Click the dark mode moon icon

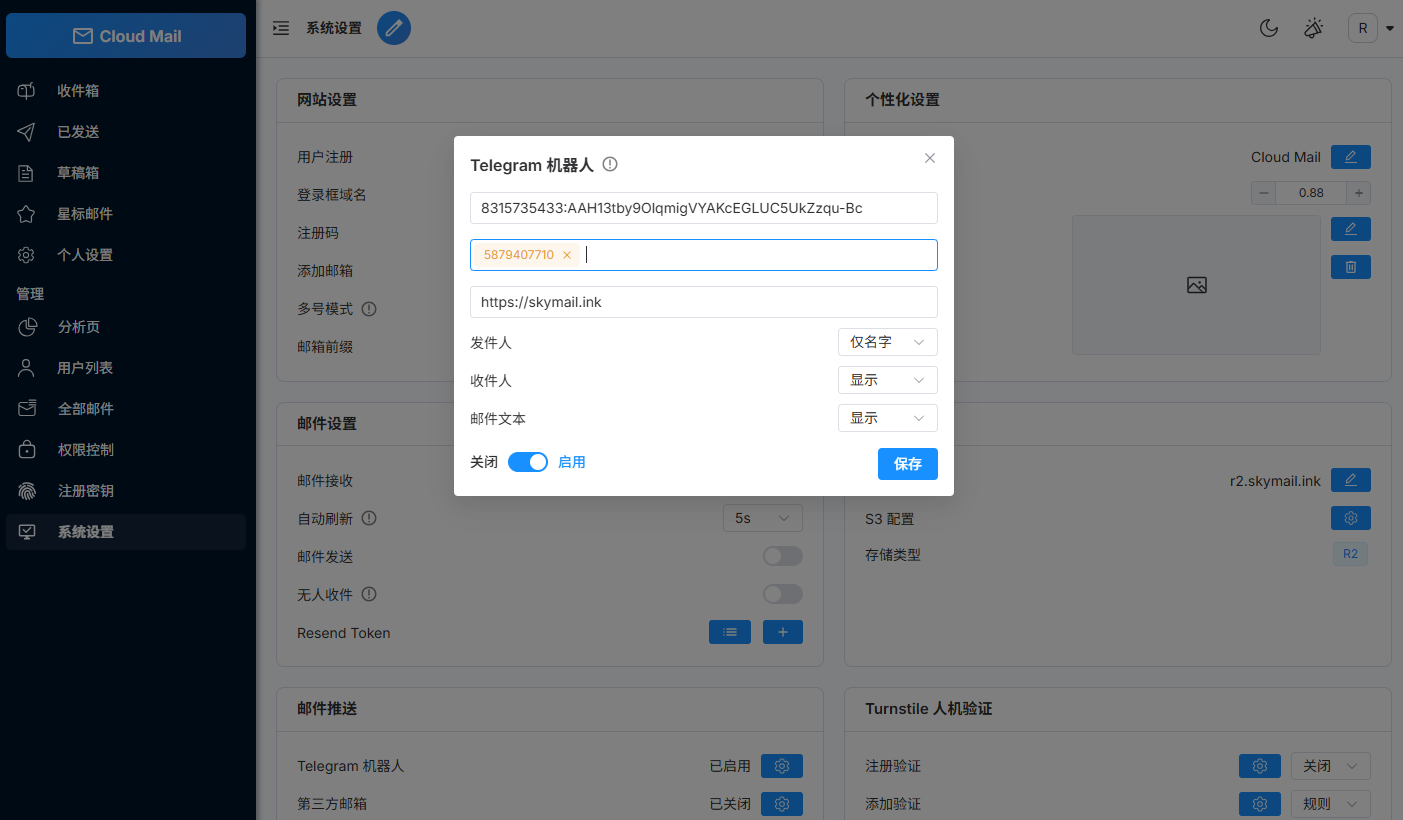coord(1268,28)
